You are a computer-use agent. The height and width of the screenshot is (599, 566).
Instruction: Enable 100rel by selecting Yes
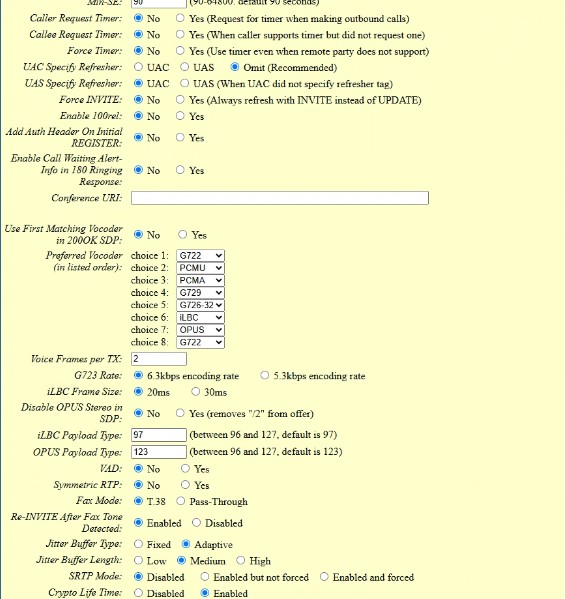click(x=180, y=115)
